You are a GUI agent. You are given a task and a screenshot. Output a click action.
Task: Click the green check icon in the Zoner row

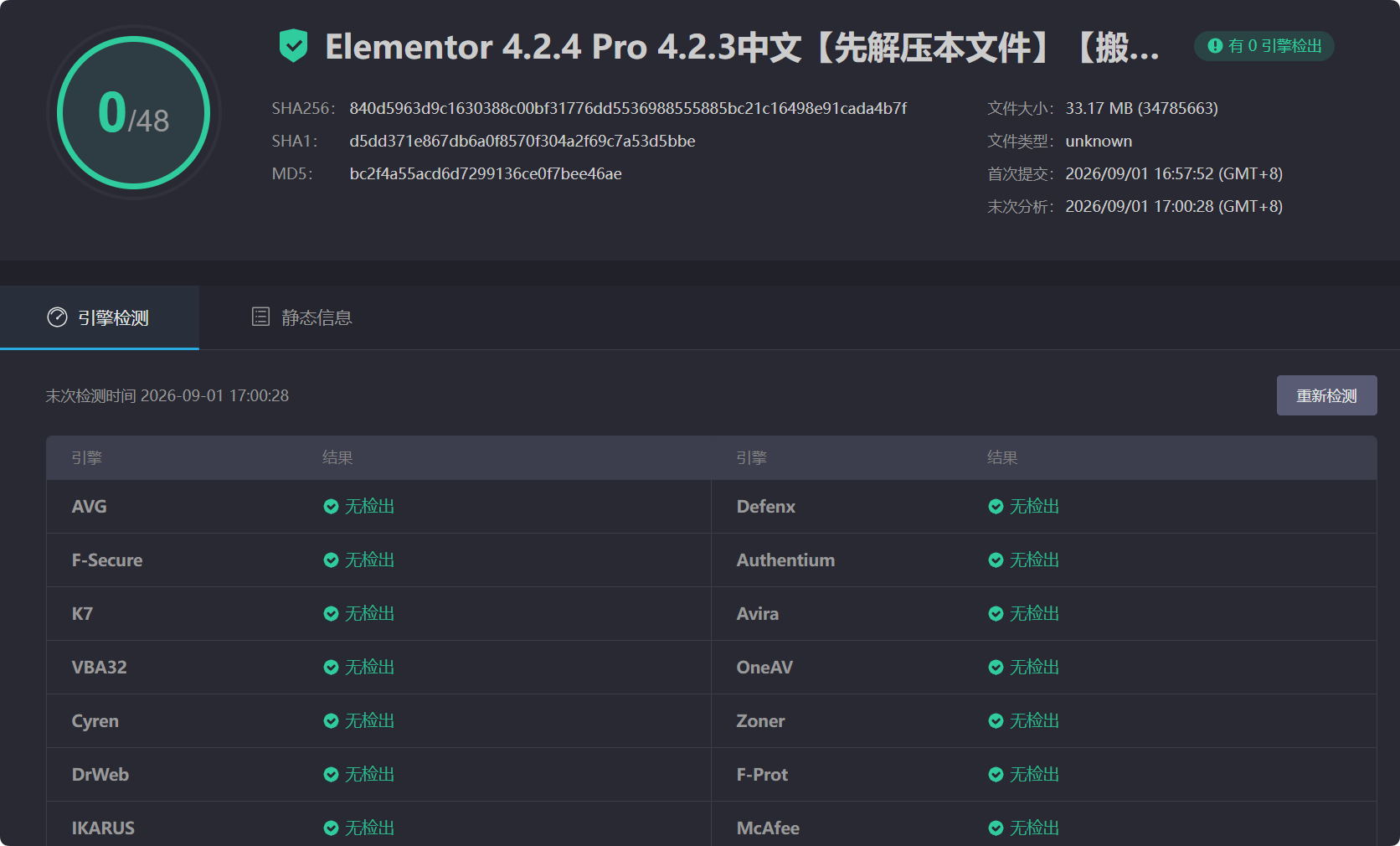coord(996,721)
